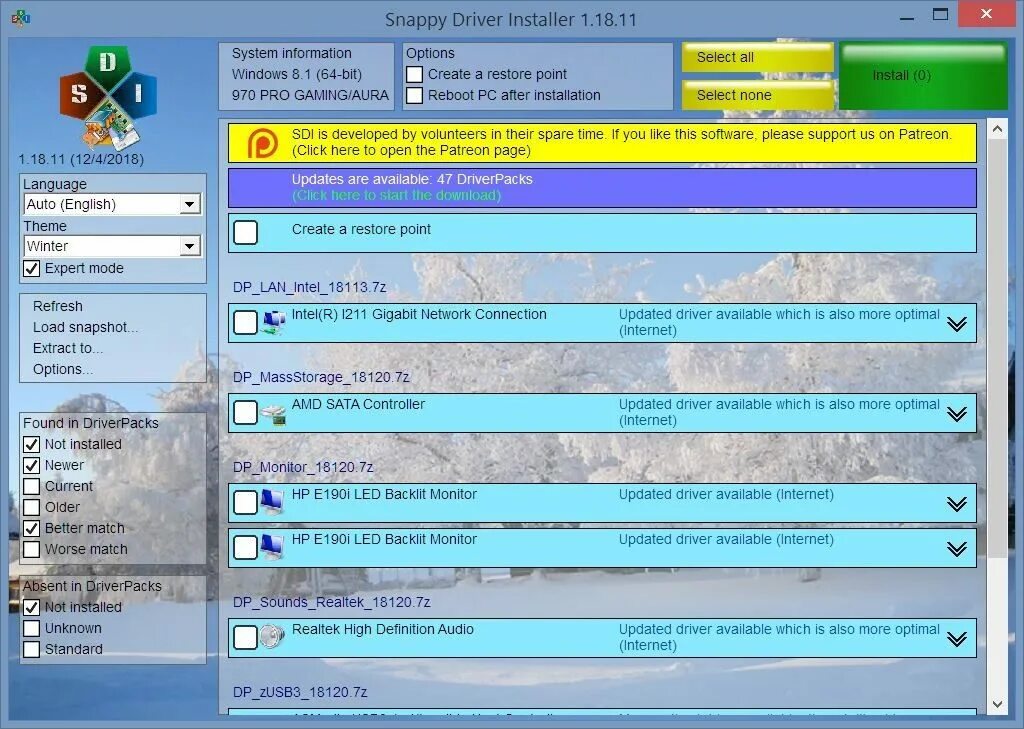Click the DP_Monitor_18120.7z pack label
Screen dimensions: 1024x729
coord(303,468)
